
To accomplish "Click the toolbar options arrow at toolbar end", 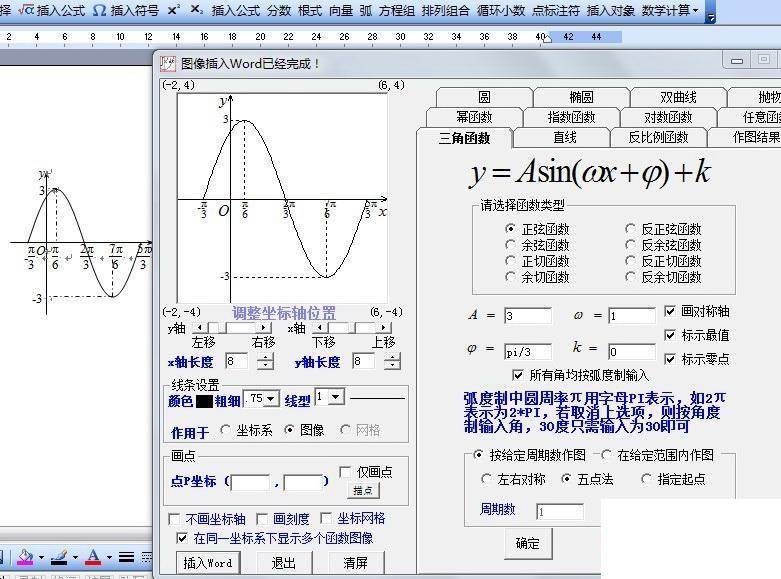I will coord(711,17).
